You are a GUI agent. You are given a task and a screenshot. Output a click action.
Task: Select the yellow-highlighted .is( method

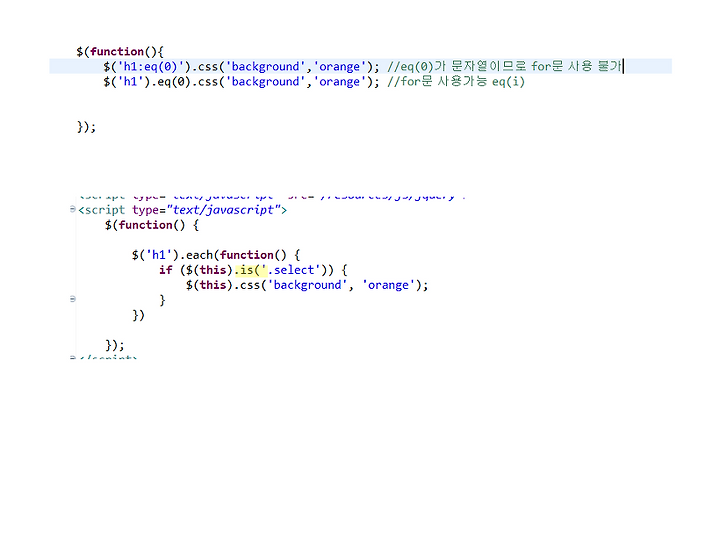point(250,270)
